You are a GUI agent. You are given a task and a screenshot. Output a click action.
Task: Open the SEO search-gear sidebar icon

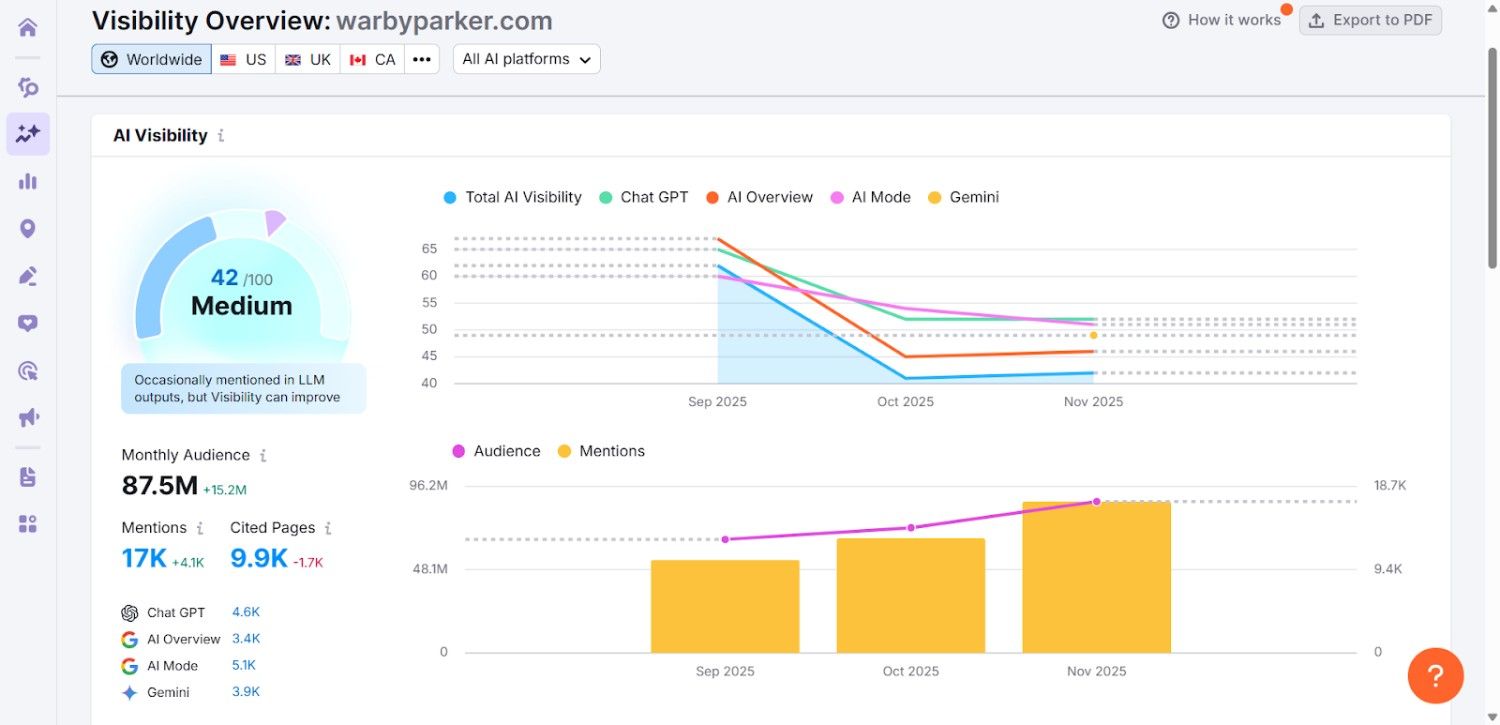[x=28, y=87]
